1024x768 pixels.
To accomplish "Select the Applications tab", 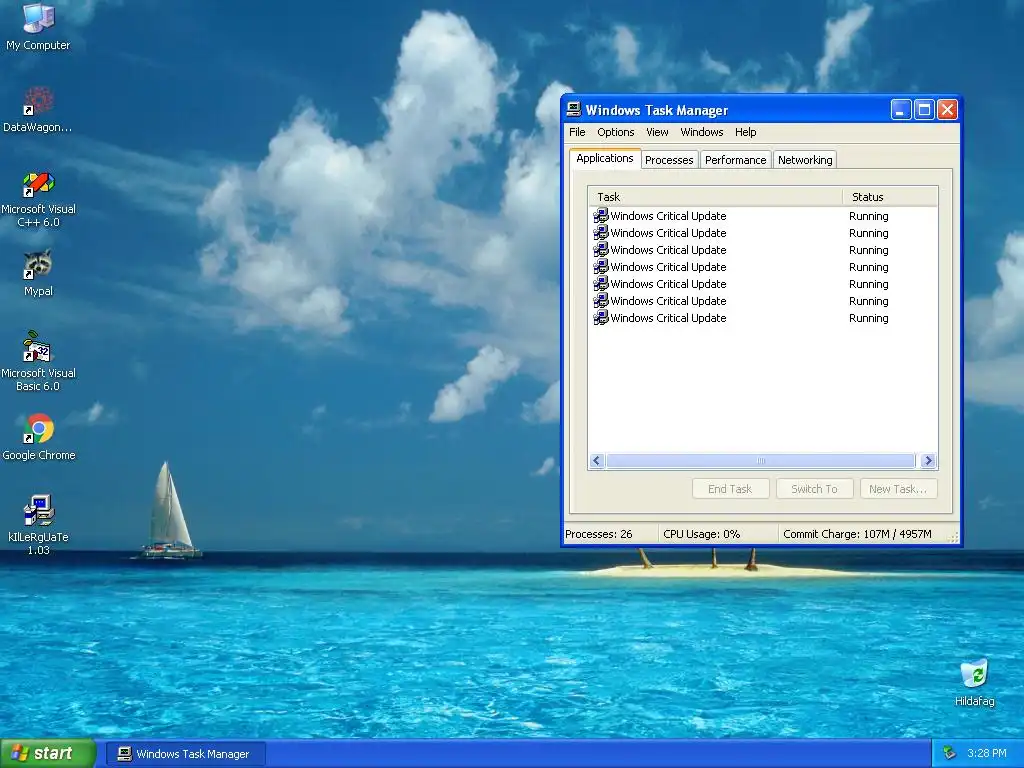I will (605, 158).
